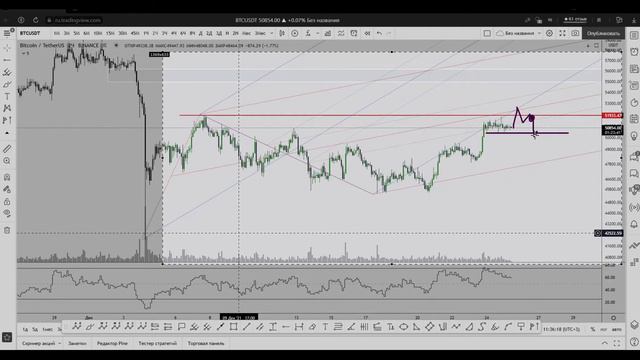The image size is (640, 360).
Task: Select the trend line tool in left sidebar
Action: coord(7,60)
